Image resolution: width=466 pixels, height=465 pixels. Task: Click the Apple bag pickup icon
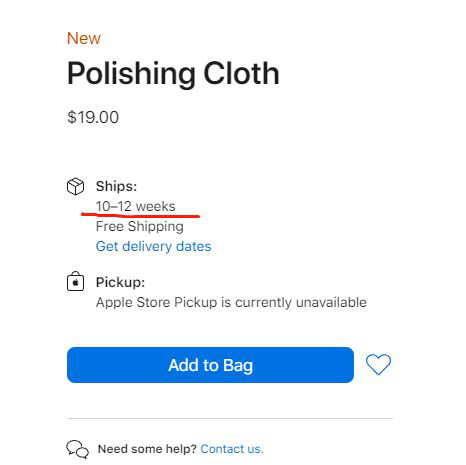(75, 282)
